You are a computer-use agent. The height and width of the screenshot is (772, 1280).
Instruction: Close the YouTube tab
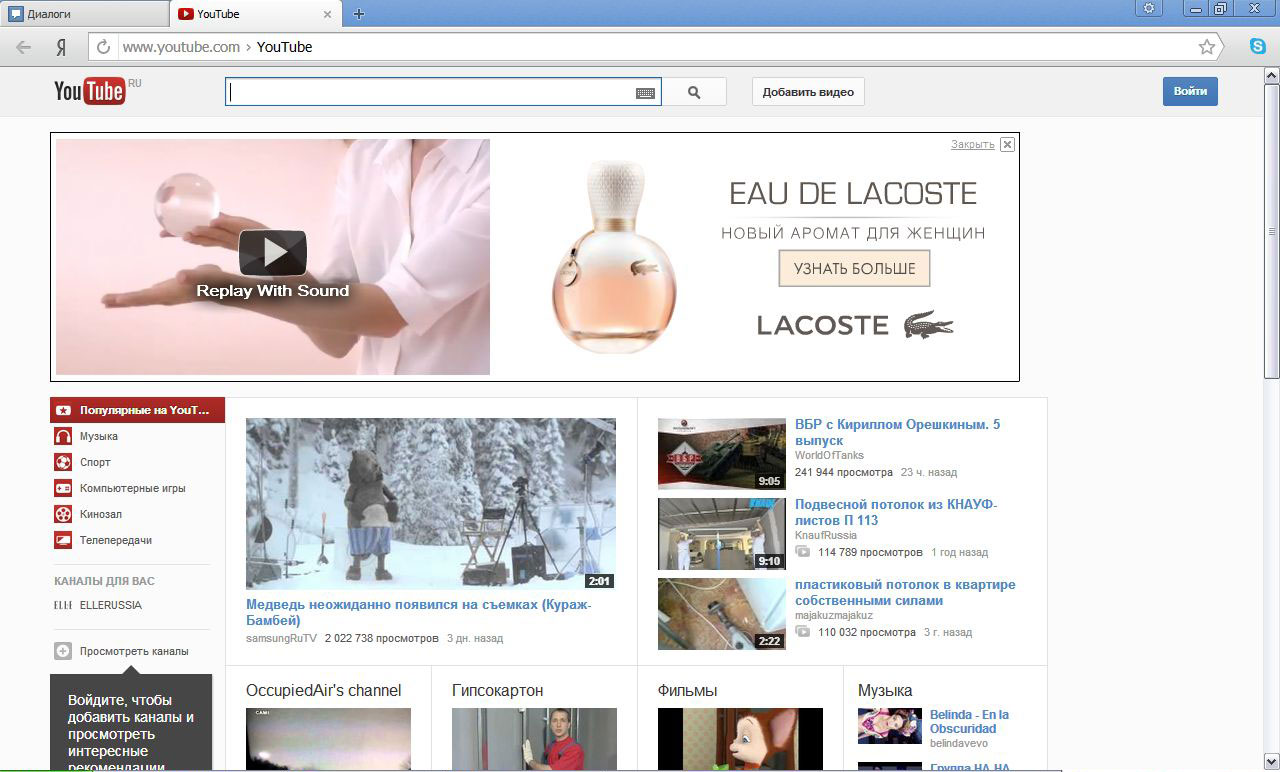point(329,14)
